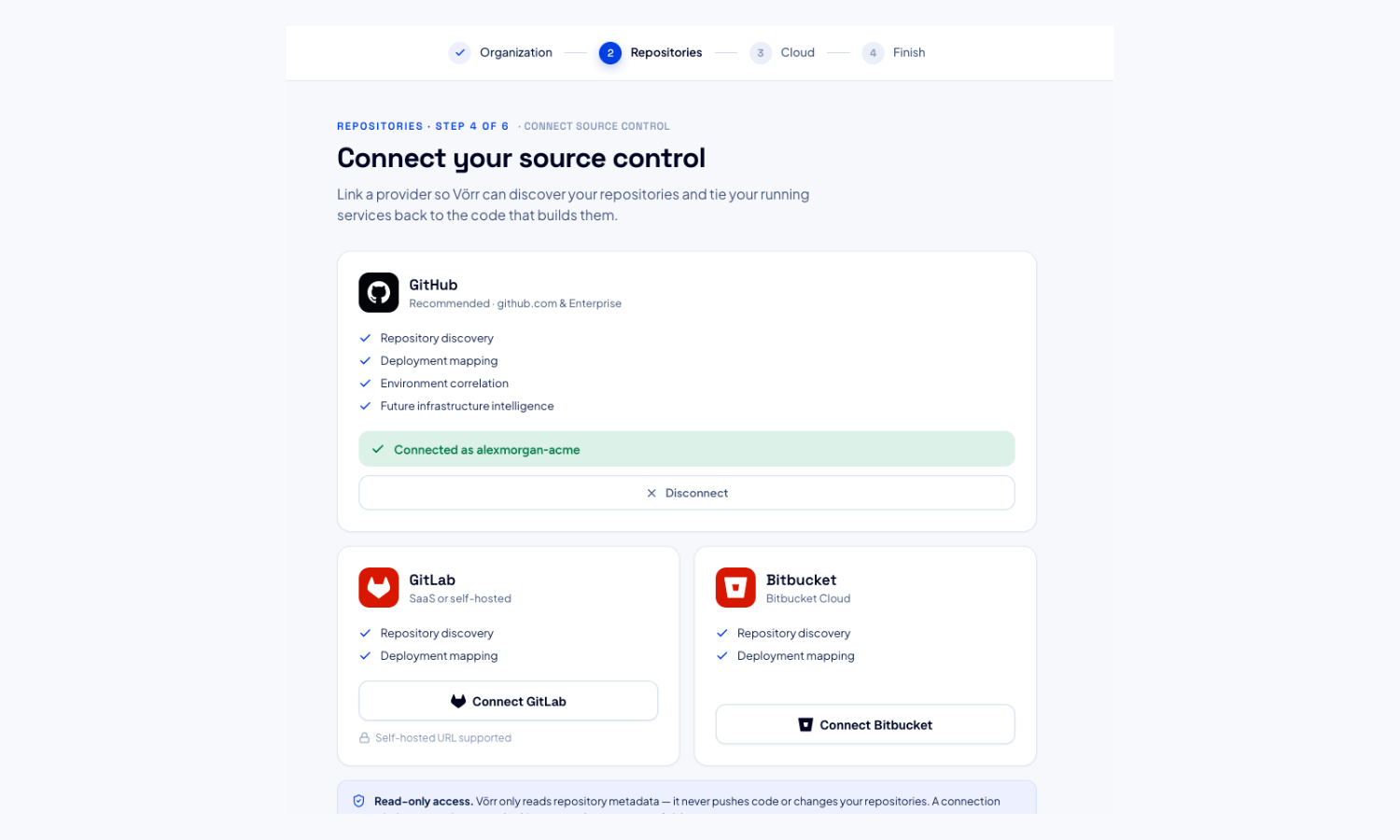Screen dimensions: 1400x840
Task: Click the Bitbucket logo icon
Action: point(735,588)
